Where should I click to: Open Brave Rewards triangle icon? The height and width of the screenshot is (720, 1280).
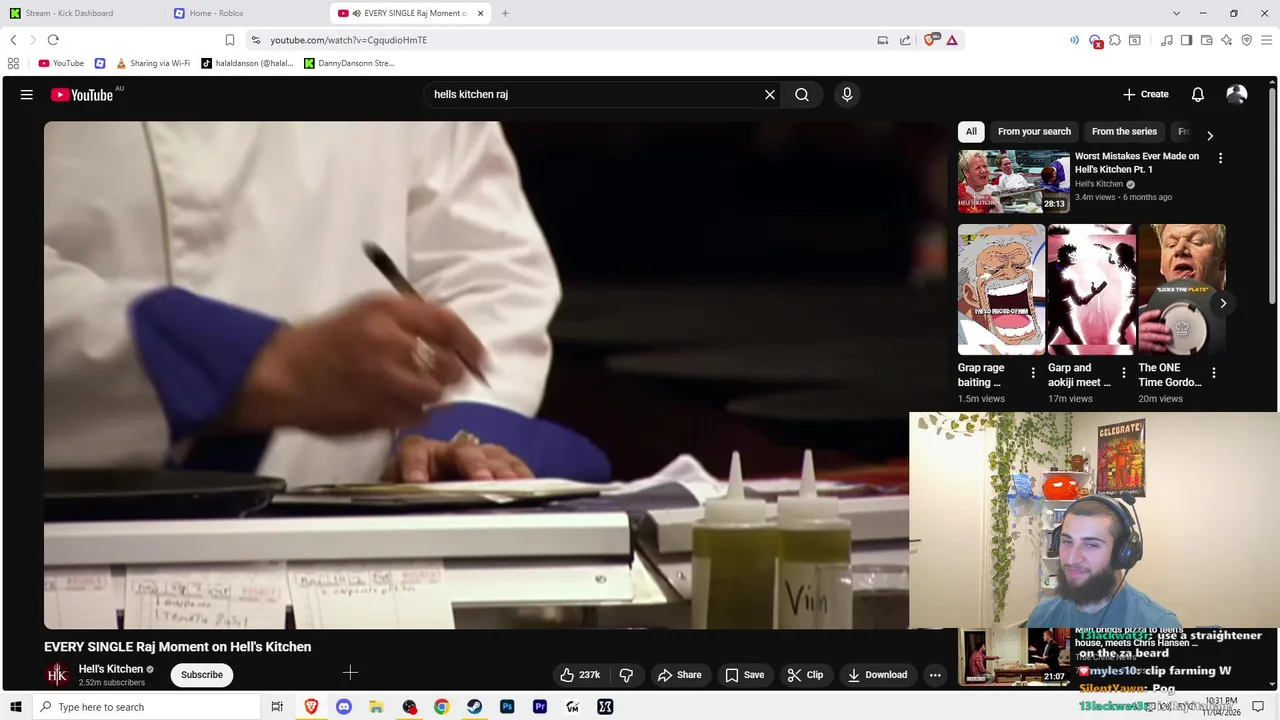click(x=952, y=40)
